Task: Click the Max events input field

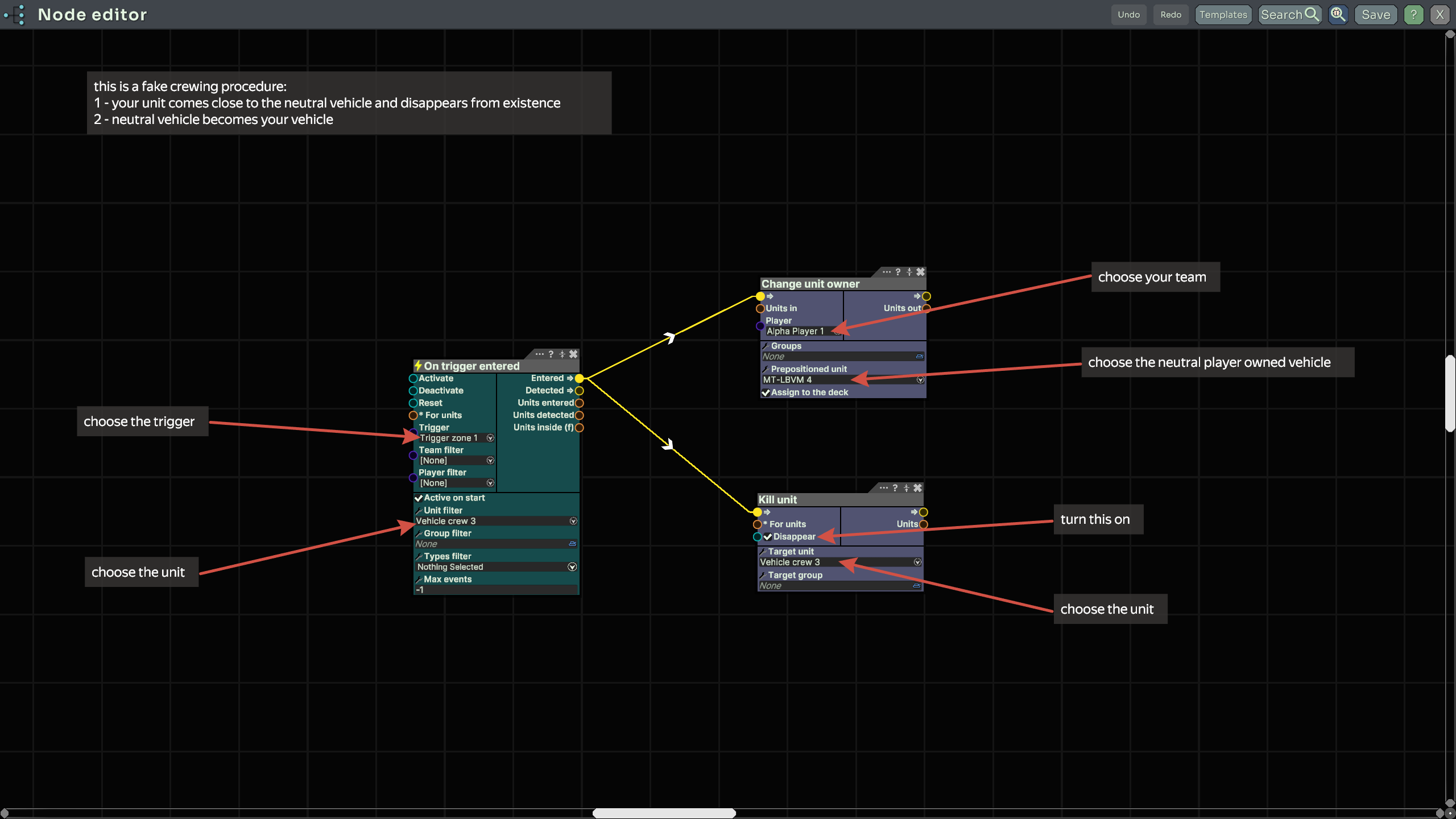Action: tap(495, 590)
